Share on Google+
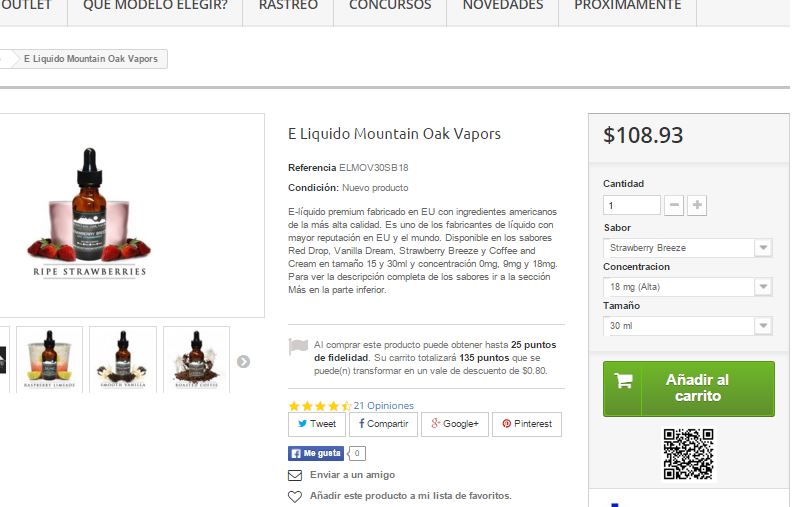This screenshot has height=507, width=804. 455,424
